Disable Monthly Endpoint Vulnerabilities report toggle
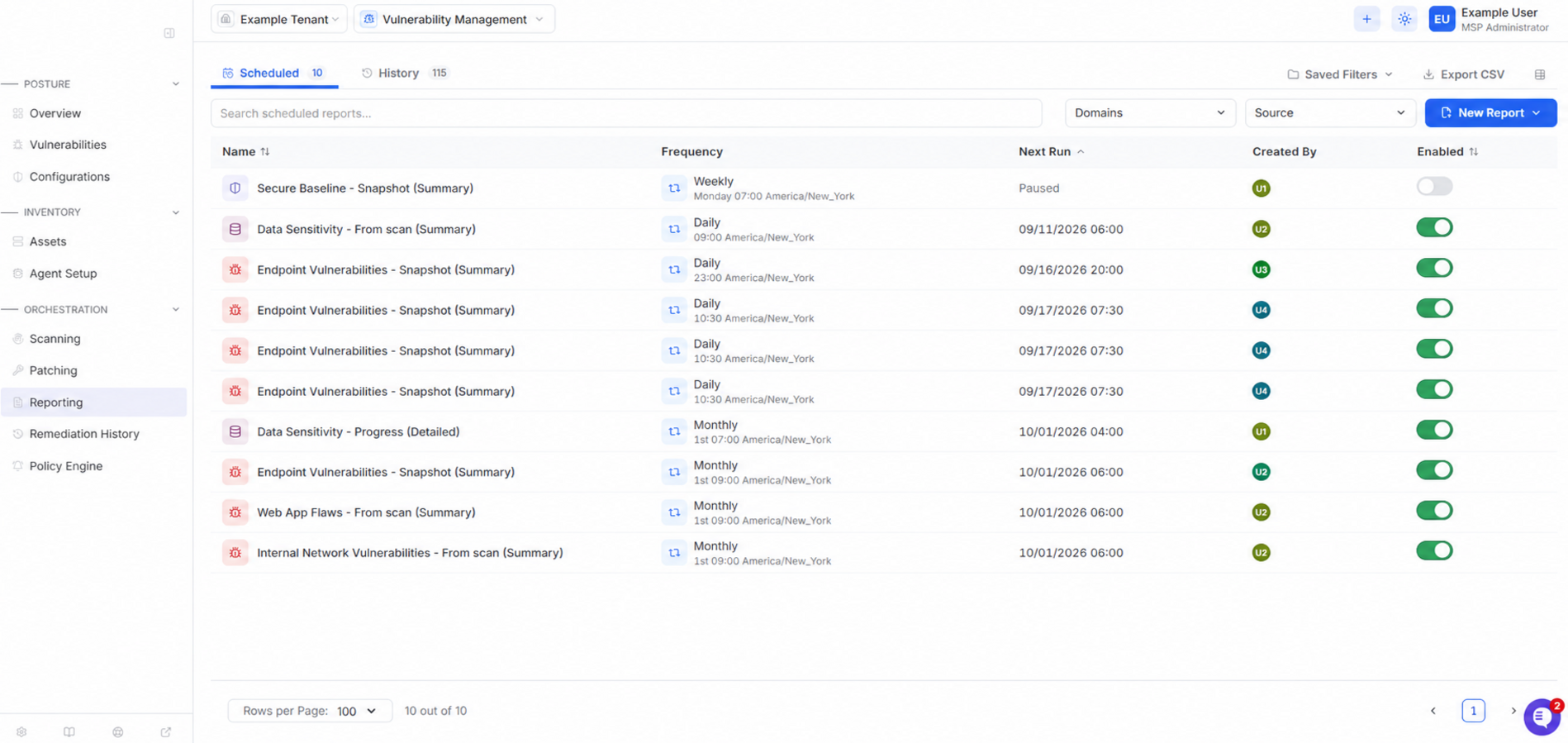 coord(1434,470)
